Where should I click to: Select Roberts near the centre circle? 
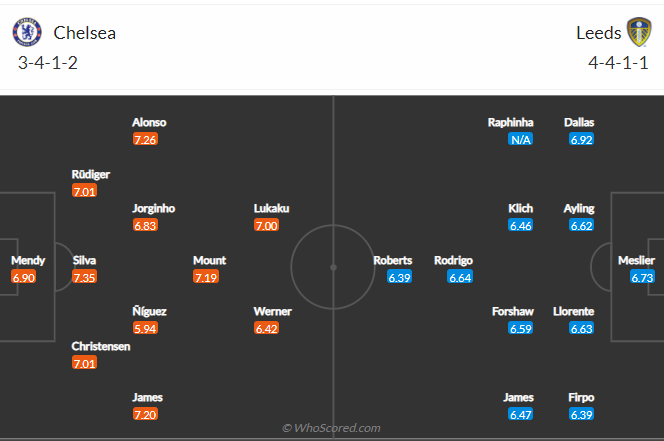[x=393, y=260]
